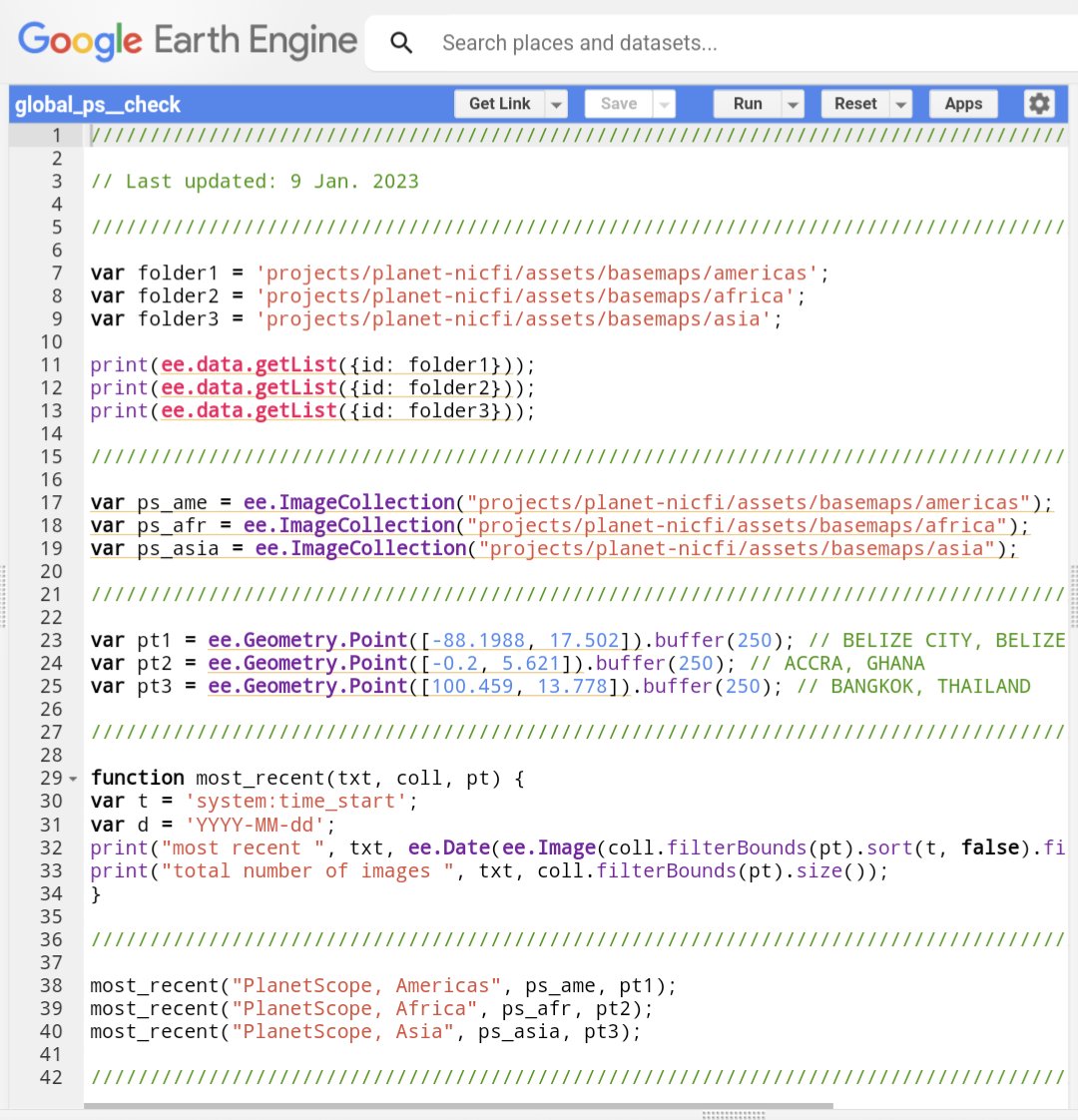Viewport: 1078px width, 1120px height.
Task: Click the pane resize handle below the editor
Action: pos(734,1114)
